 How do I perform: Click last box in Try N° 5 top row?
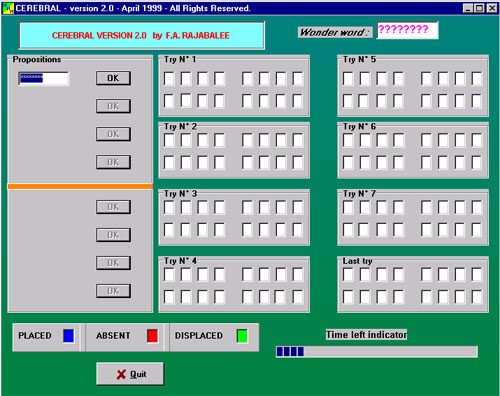point(477,79)
